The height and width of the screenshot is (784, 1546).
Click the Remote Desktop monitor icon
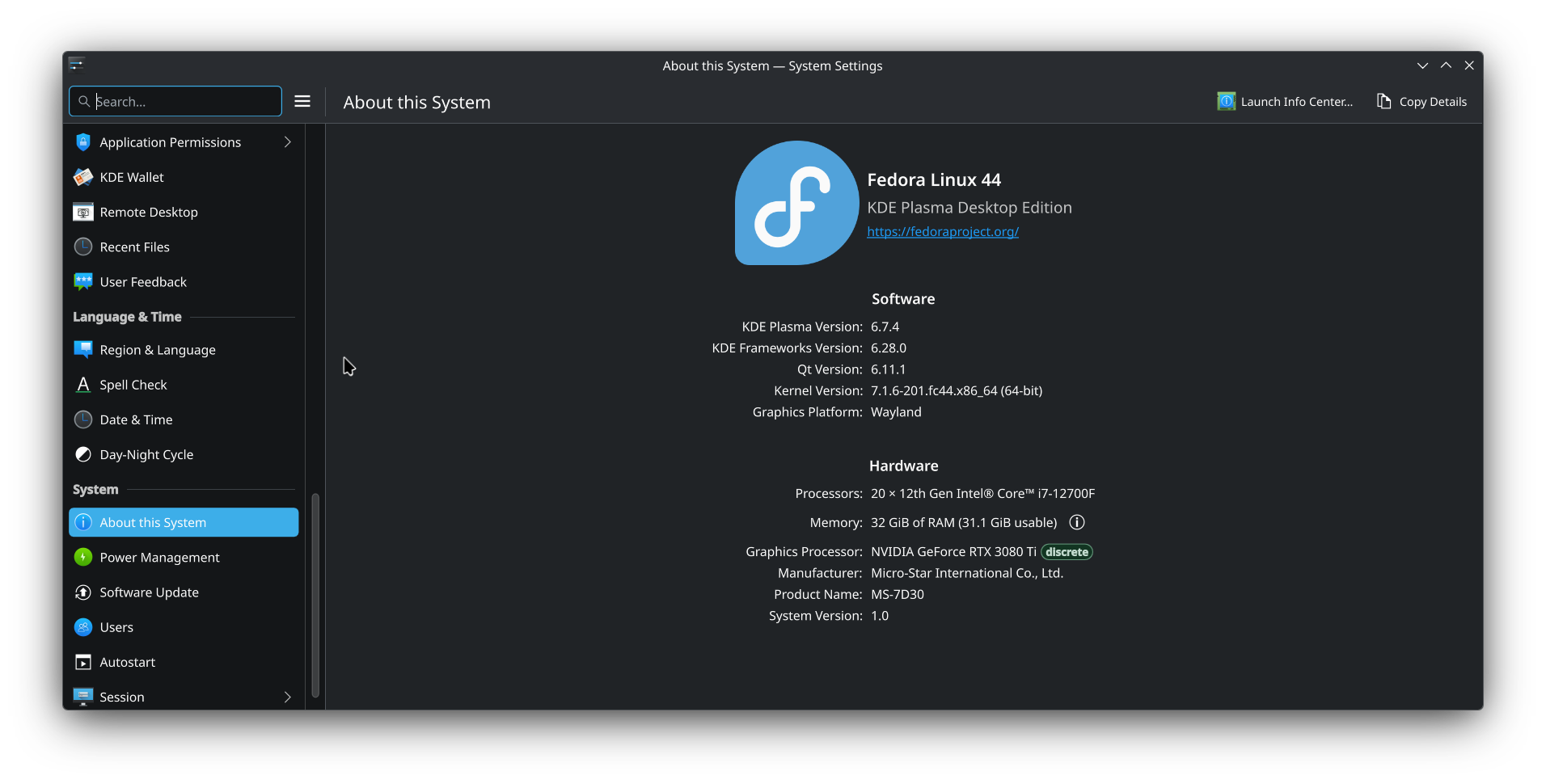coord(83,212)
